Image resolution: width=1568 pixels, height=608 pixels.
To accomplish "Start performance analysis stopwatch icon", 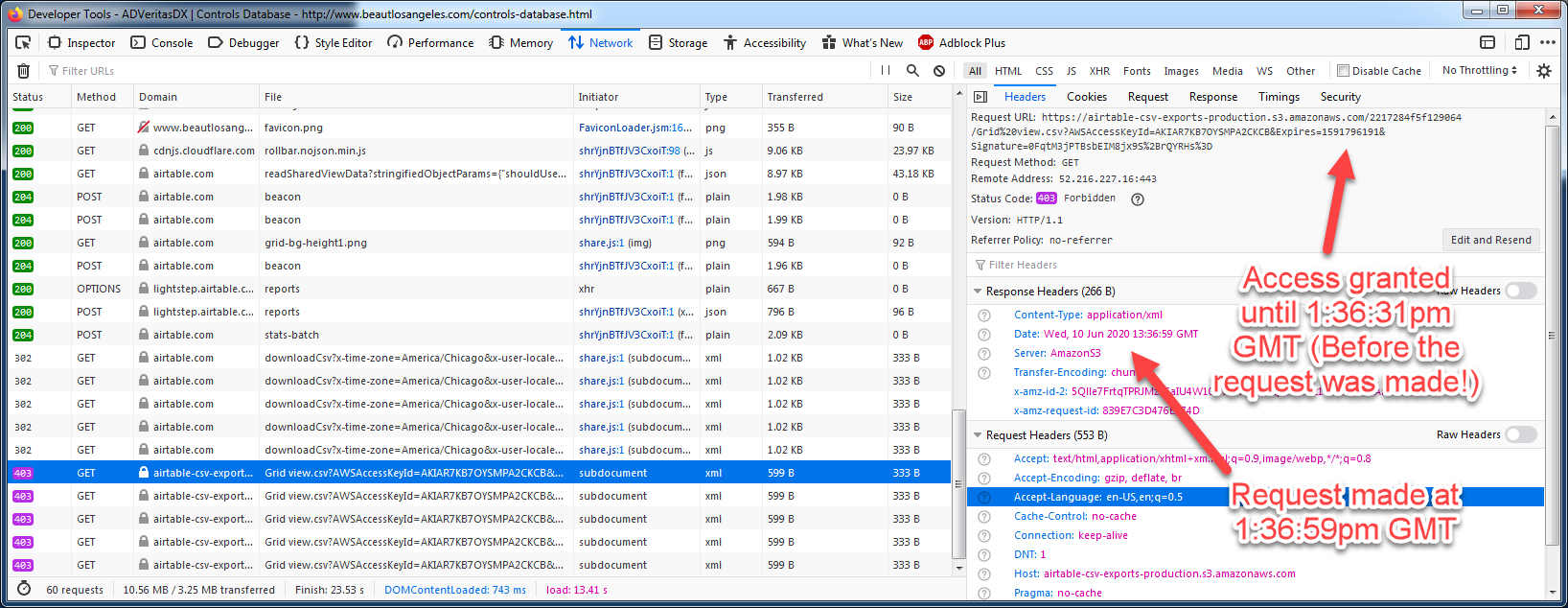I will (x=24, y=589).
